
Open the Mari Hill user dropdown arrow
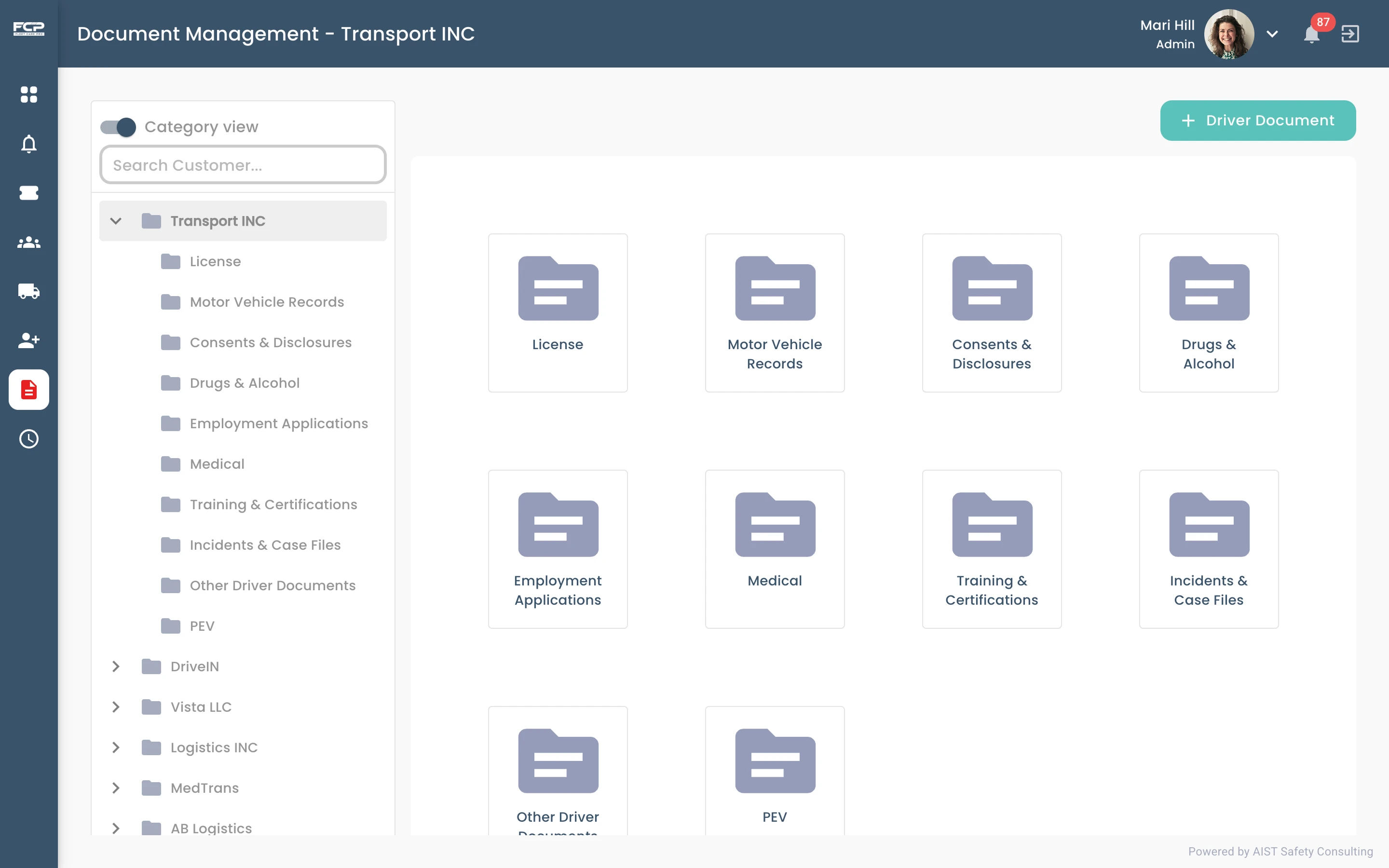point(1272,34)
